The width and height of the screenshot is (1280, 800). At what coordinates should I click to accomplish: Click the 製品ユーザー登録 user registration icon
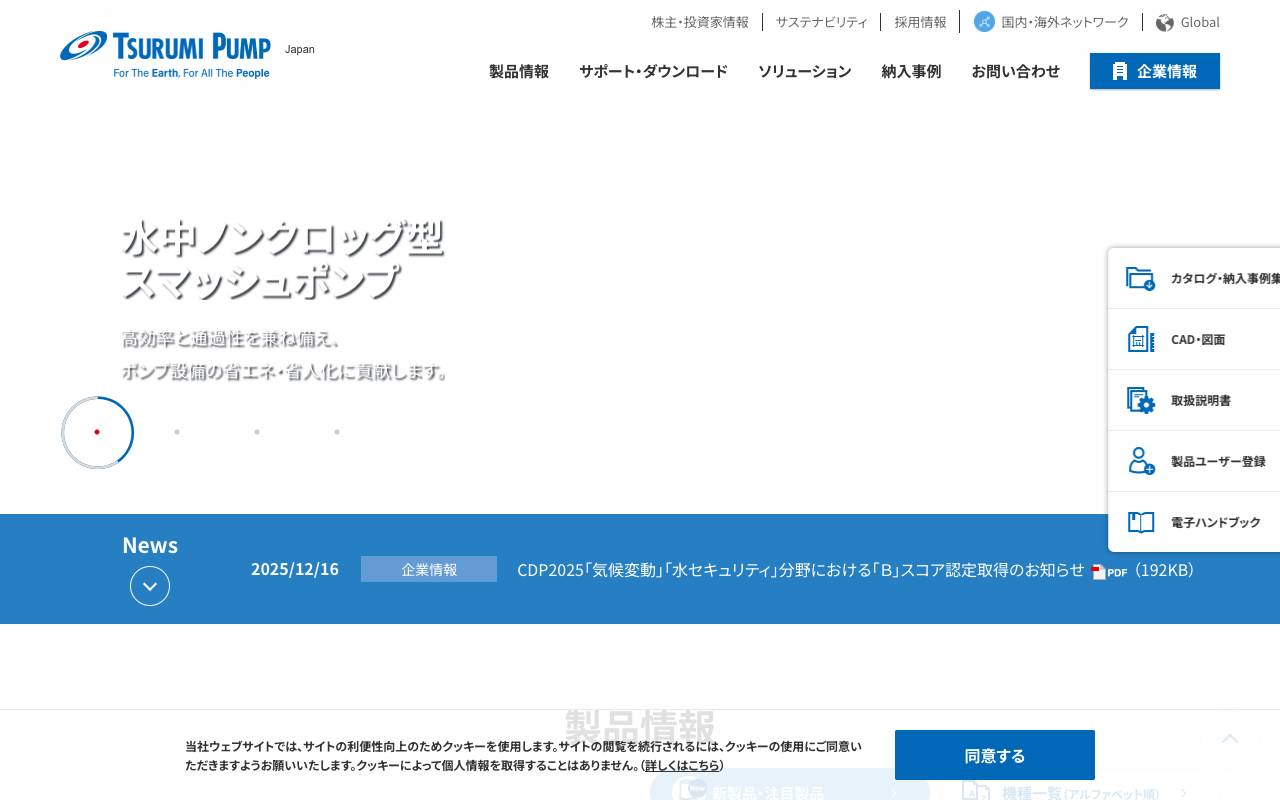(x=1141, y=461)
